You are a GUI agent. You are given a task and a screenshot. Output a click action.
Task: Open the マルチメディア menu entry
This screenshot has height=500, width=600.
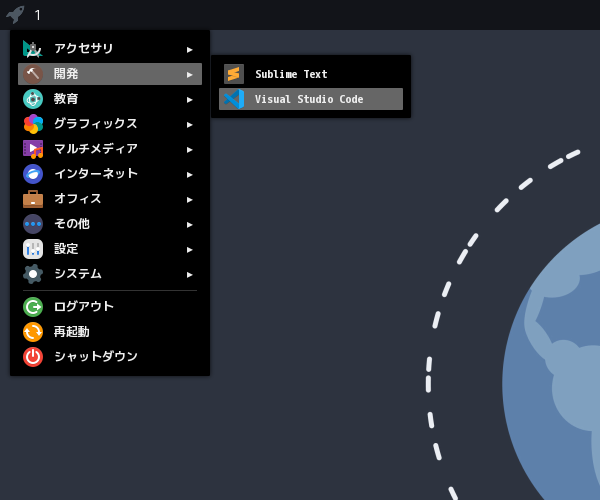coord(110,149)
